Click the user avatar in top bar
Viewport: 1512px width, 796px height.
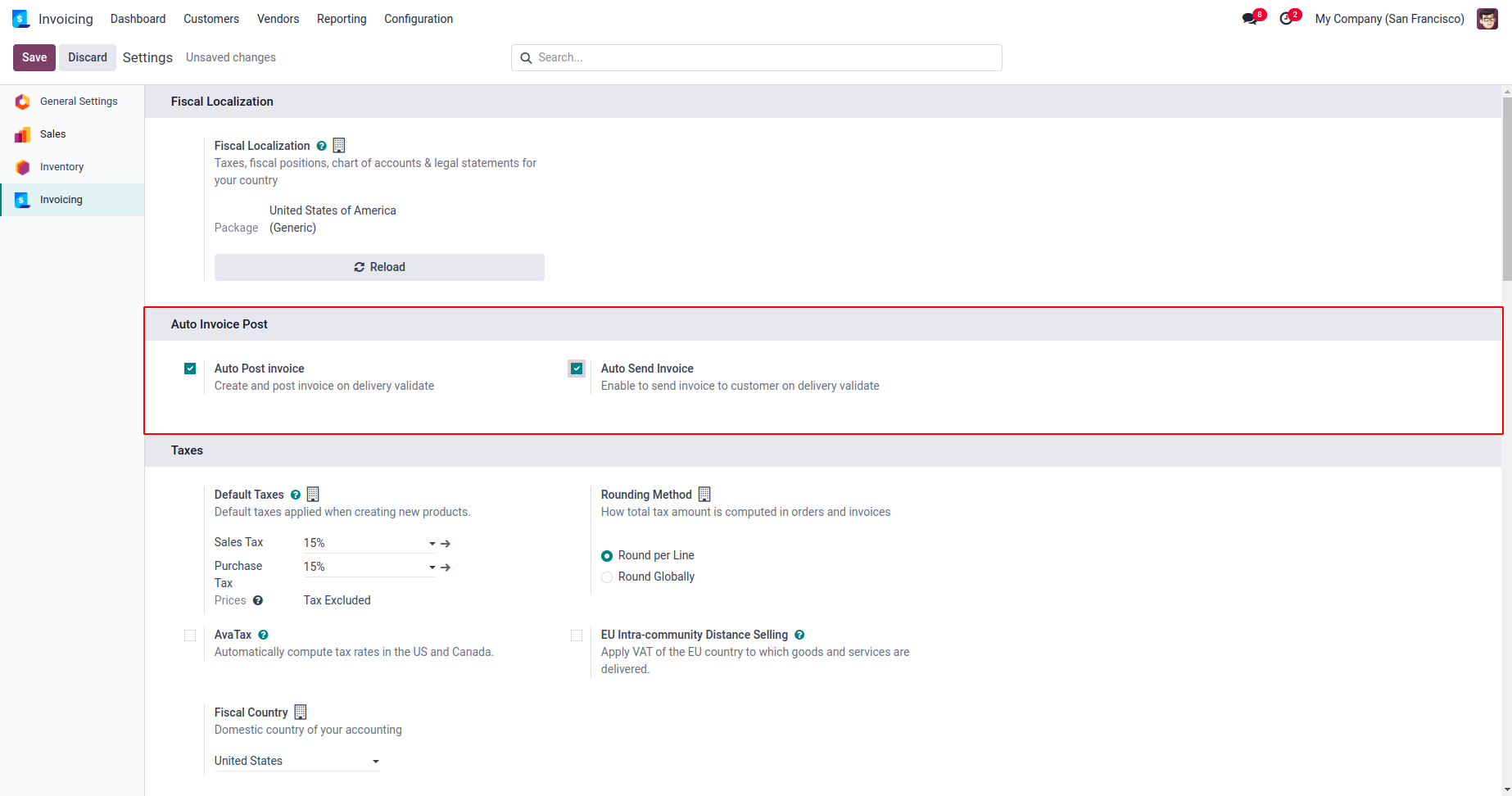pyautogui.click(x=1487, y=19)
